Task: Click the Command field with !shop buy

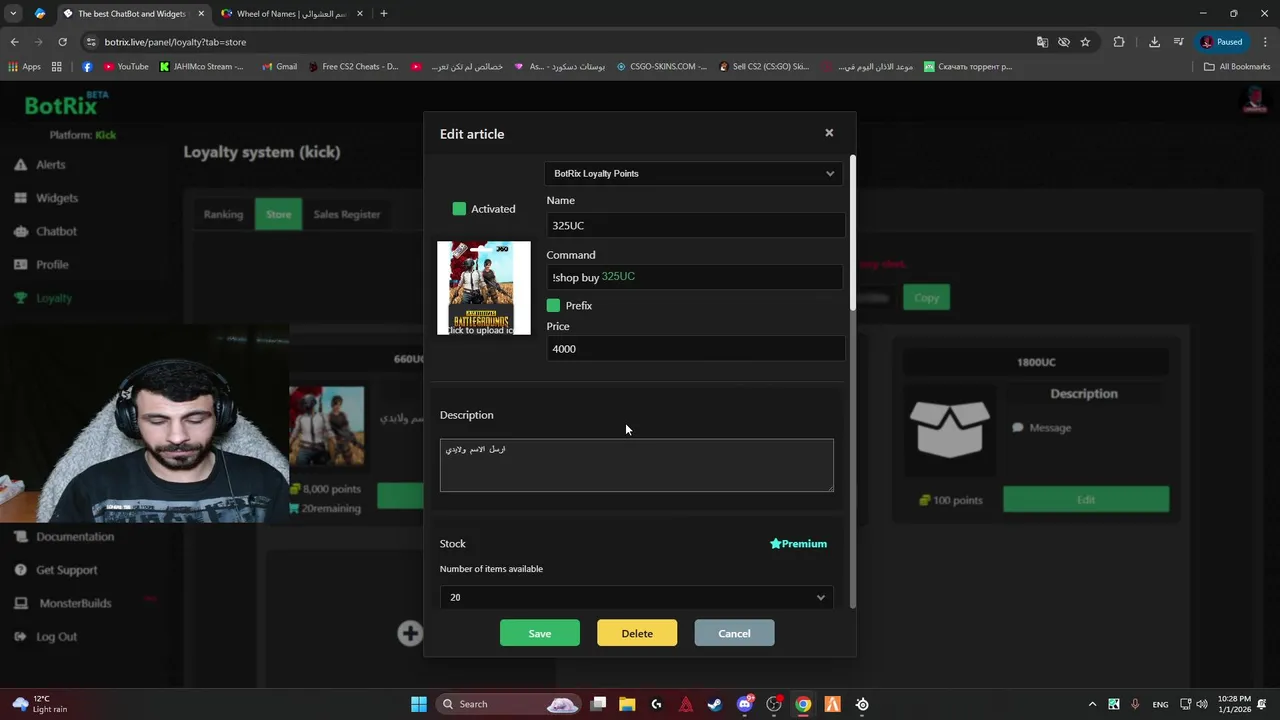Action: point(695,277)
